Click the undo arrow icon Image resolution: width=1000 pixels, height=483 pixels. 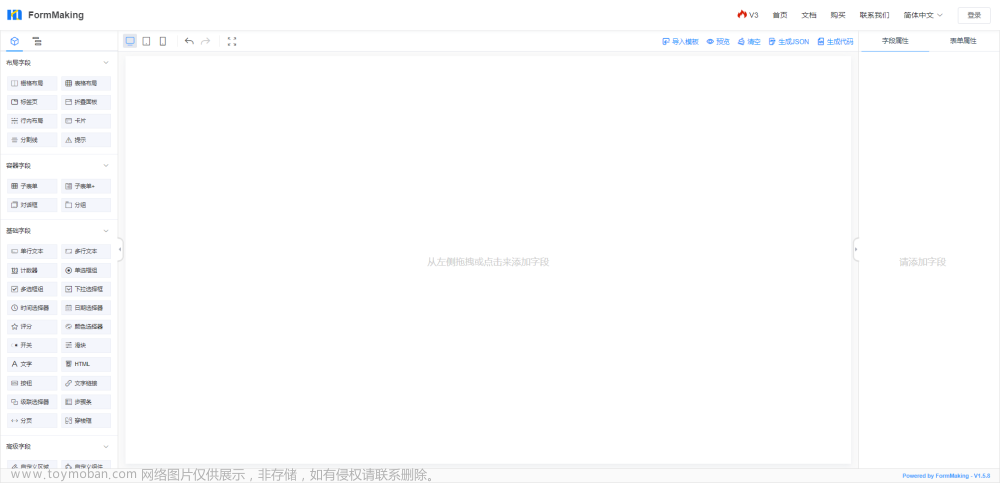[189, 41]
